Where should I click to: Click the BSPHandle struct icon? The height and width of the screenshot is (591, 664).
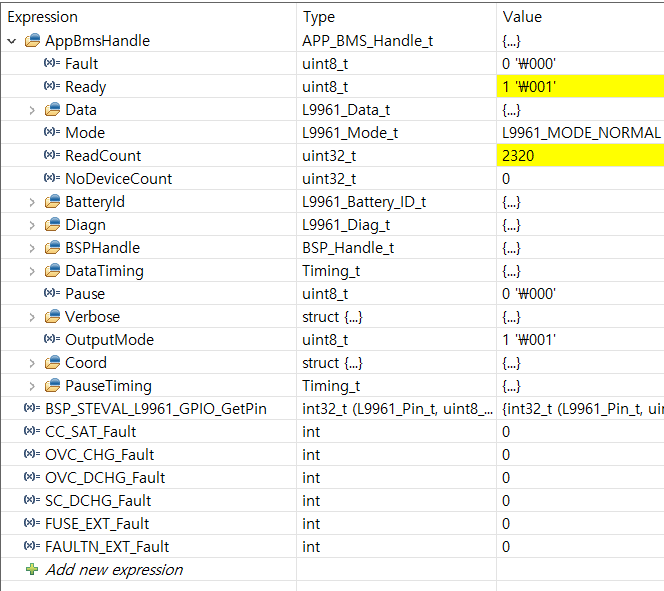[x=53, y=248]
